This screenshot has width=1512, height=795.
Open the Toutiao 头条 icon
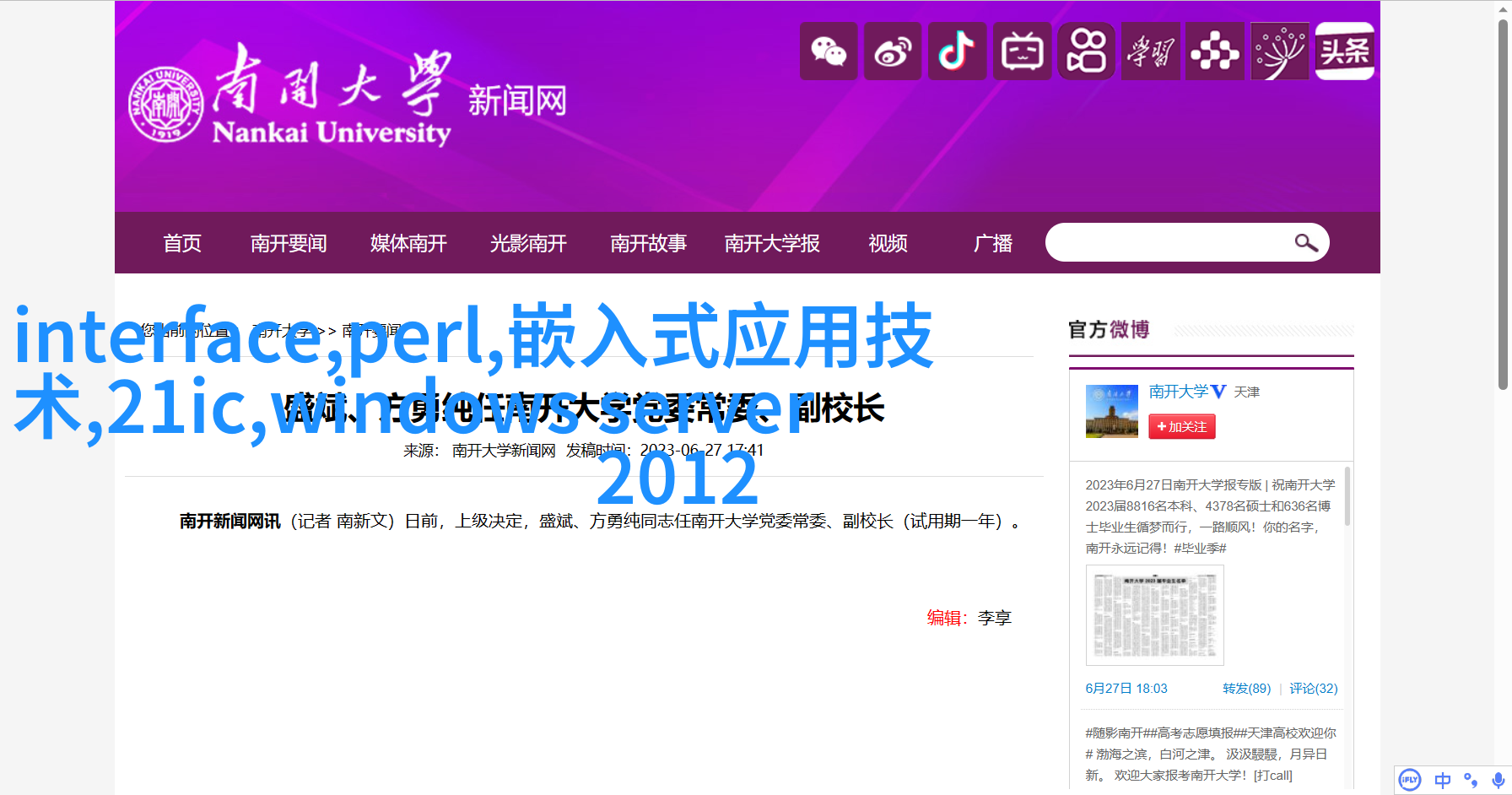[1344, 51]
